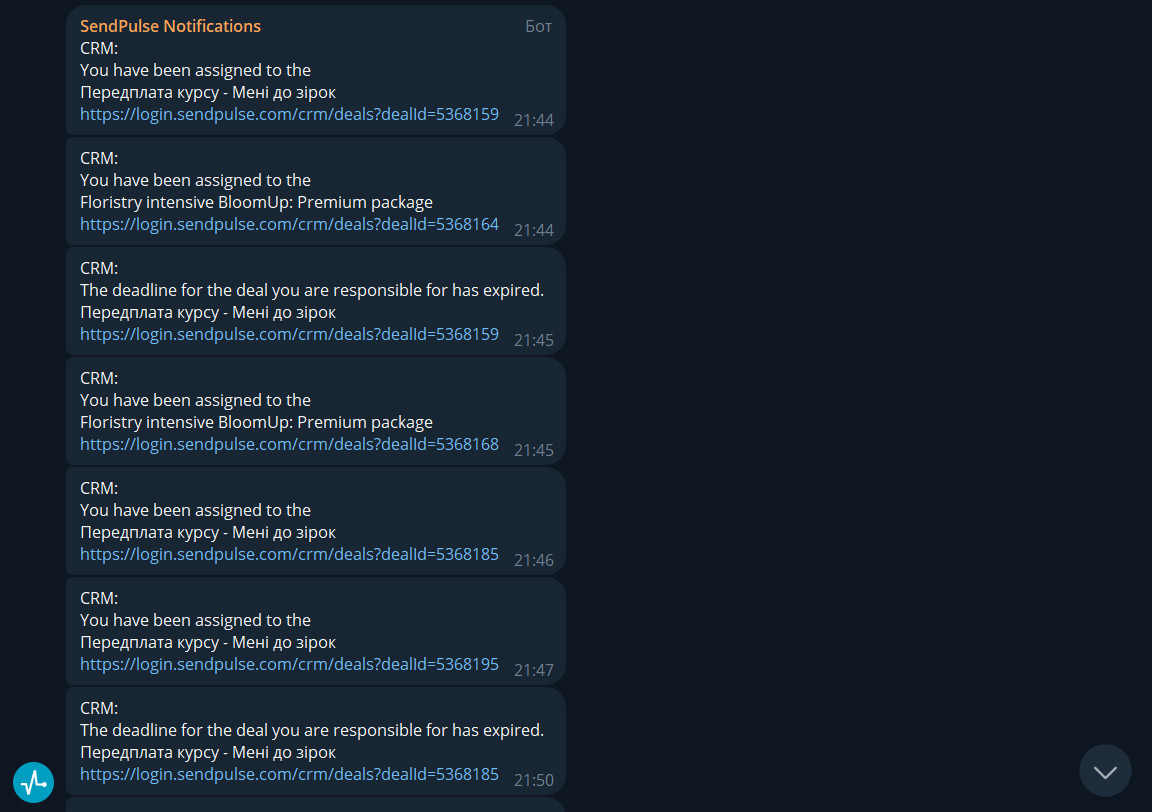Click the 21:50 message timestamp
Screen dimensions: 1152x812
533,781
